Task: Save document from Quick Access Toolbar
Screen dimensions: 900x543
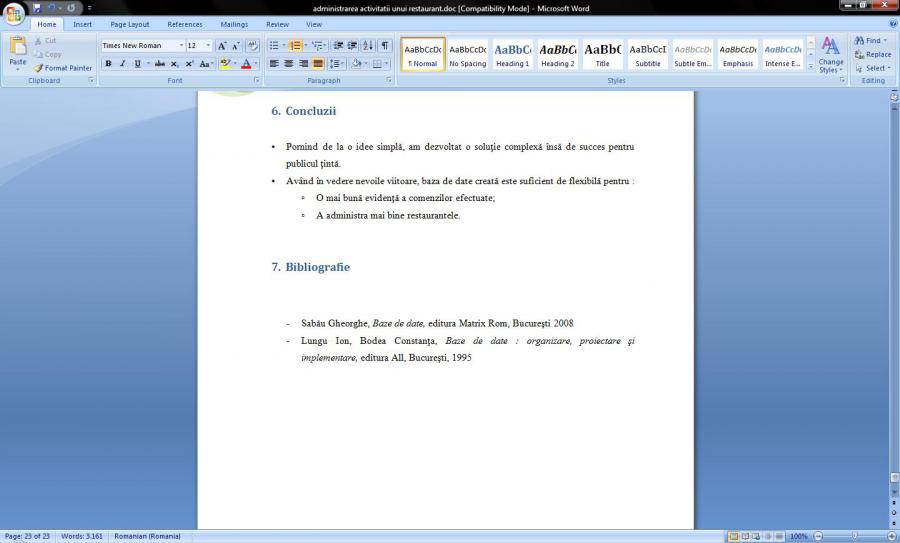Action: (x=37, y=8)
